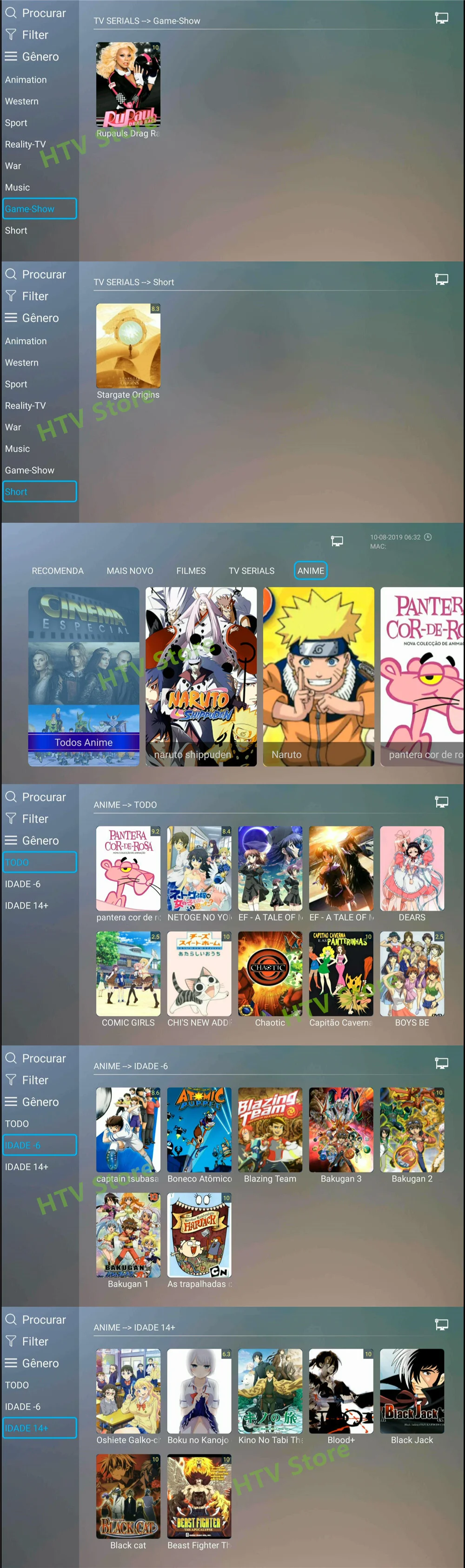Click the search magnifier icon on ANIME IDADE 14+ screen
This screenshot has width=465, height=1568.
tap(10, 1319)
